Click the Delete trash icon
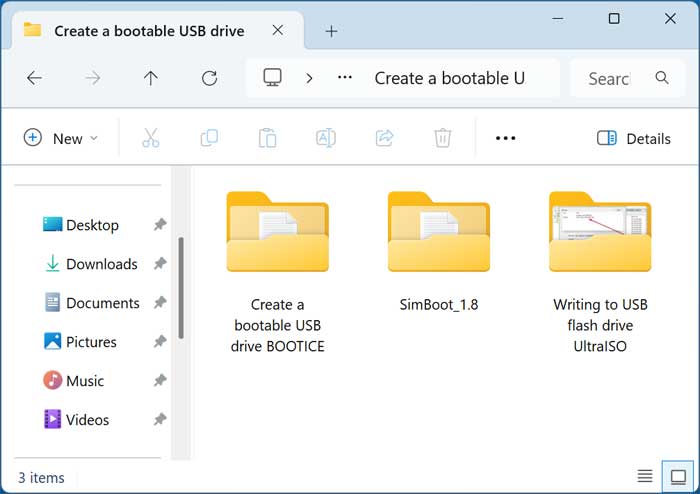 [442, 138]
